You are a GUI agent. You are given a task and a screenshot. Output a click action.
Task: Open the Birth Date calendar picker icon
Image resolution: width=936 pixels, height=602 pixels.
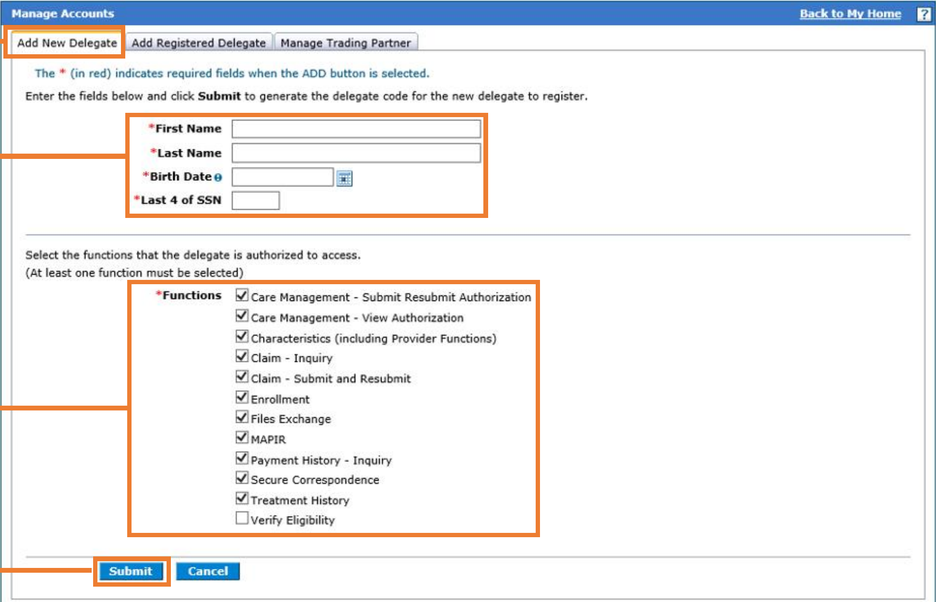tap(344, 178)
